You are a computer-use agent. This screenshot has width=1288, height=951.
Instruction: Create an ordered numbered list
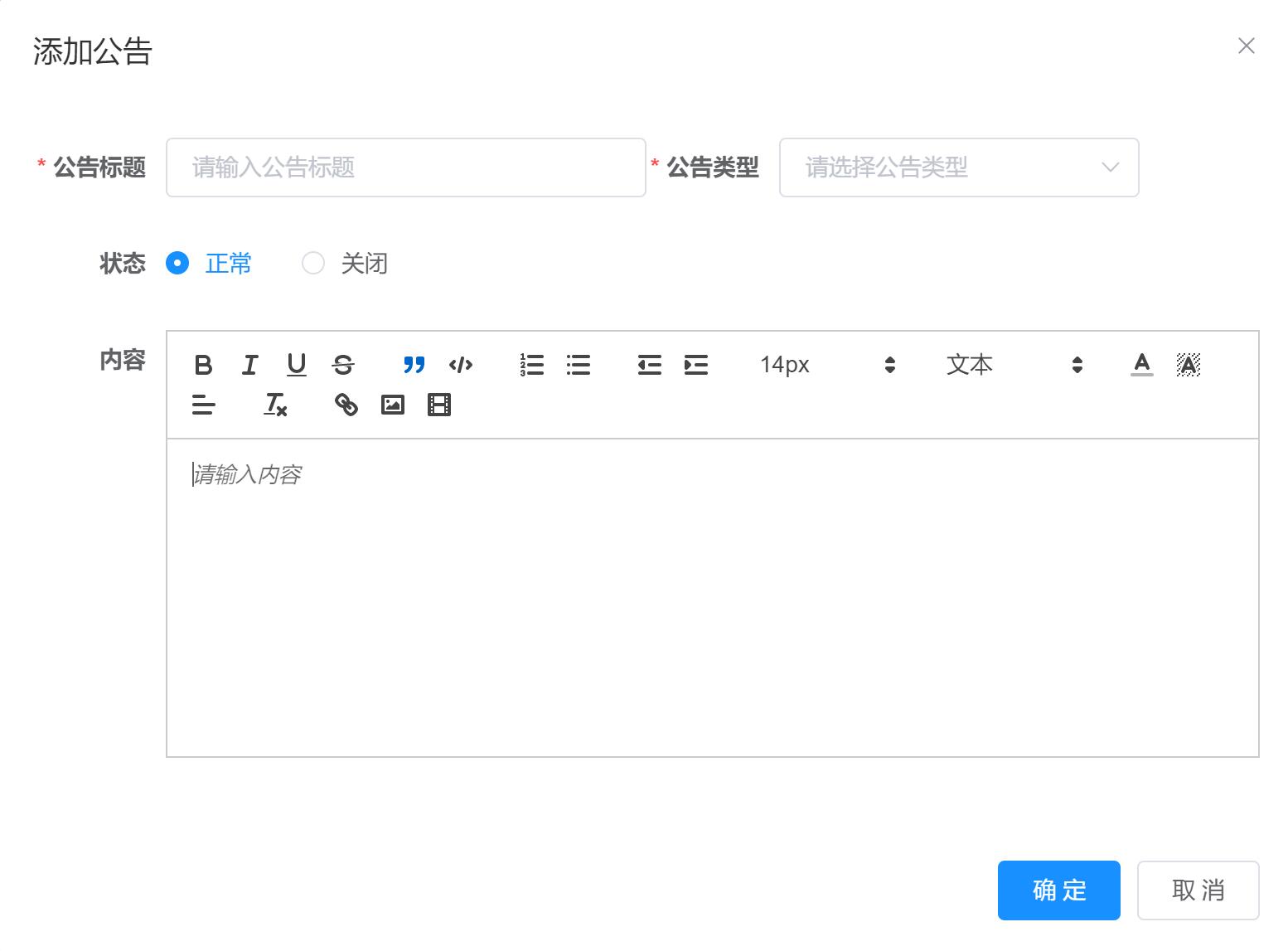tap(531, 365)
